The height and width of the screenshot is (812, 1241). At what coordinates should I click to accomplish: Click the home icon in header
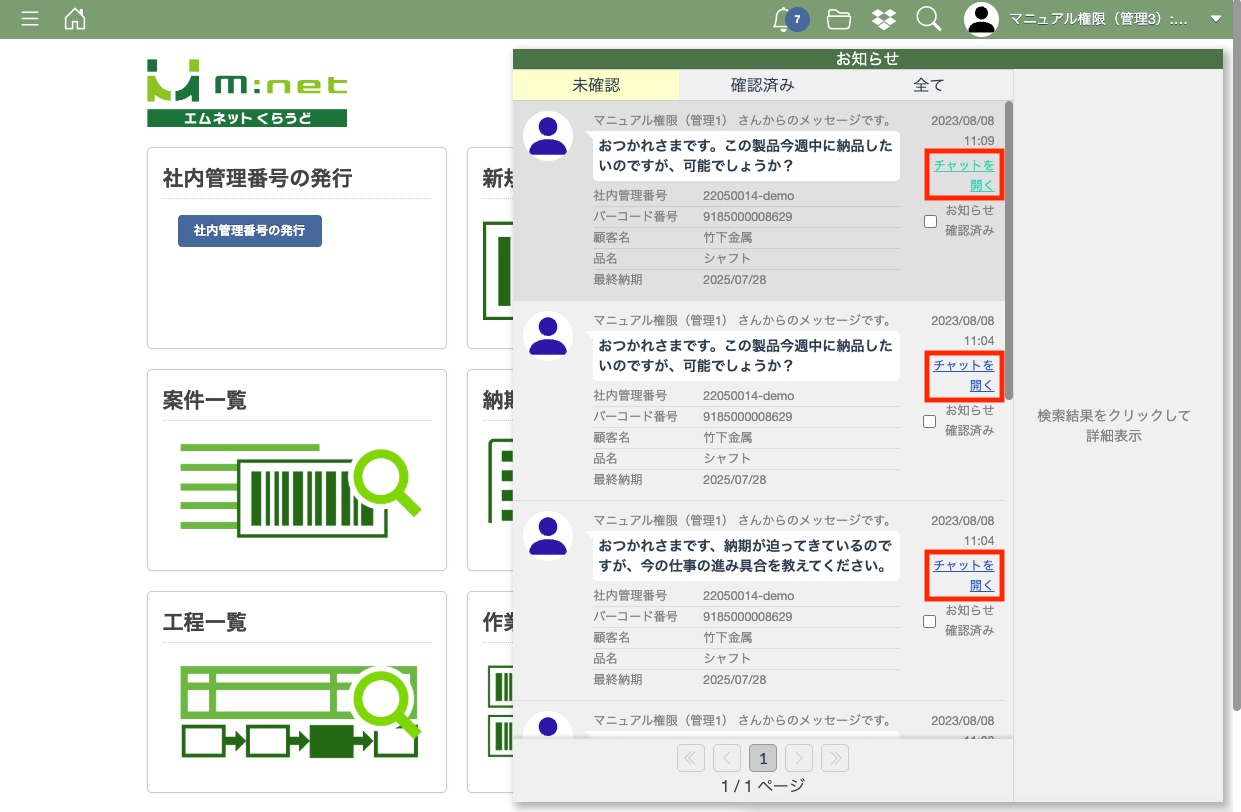coord(75,19)
